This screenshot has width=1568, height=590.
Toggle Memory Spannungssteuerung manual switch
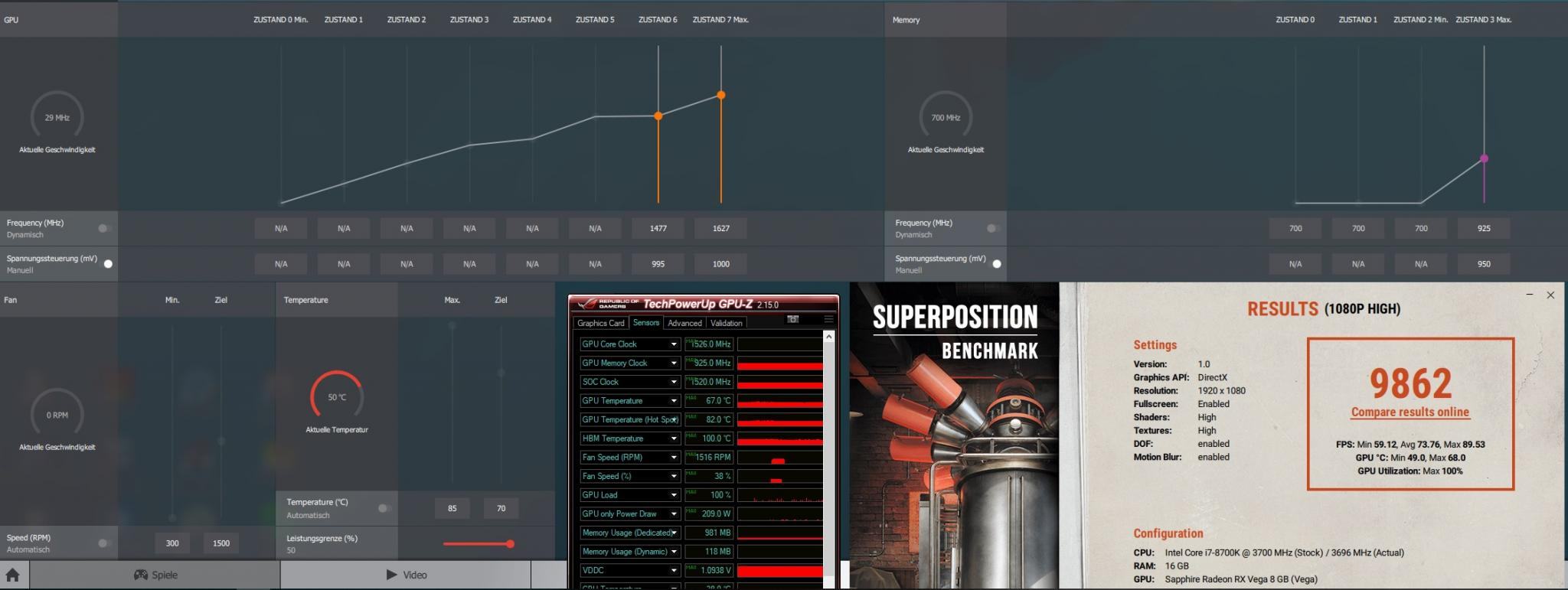pyautogui.click(x=996, y=264)
